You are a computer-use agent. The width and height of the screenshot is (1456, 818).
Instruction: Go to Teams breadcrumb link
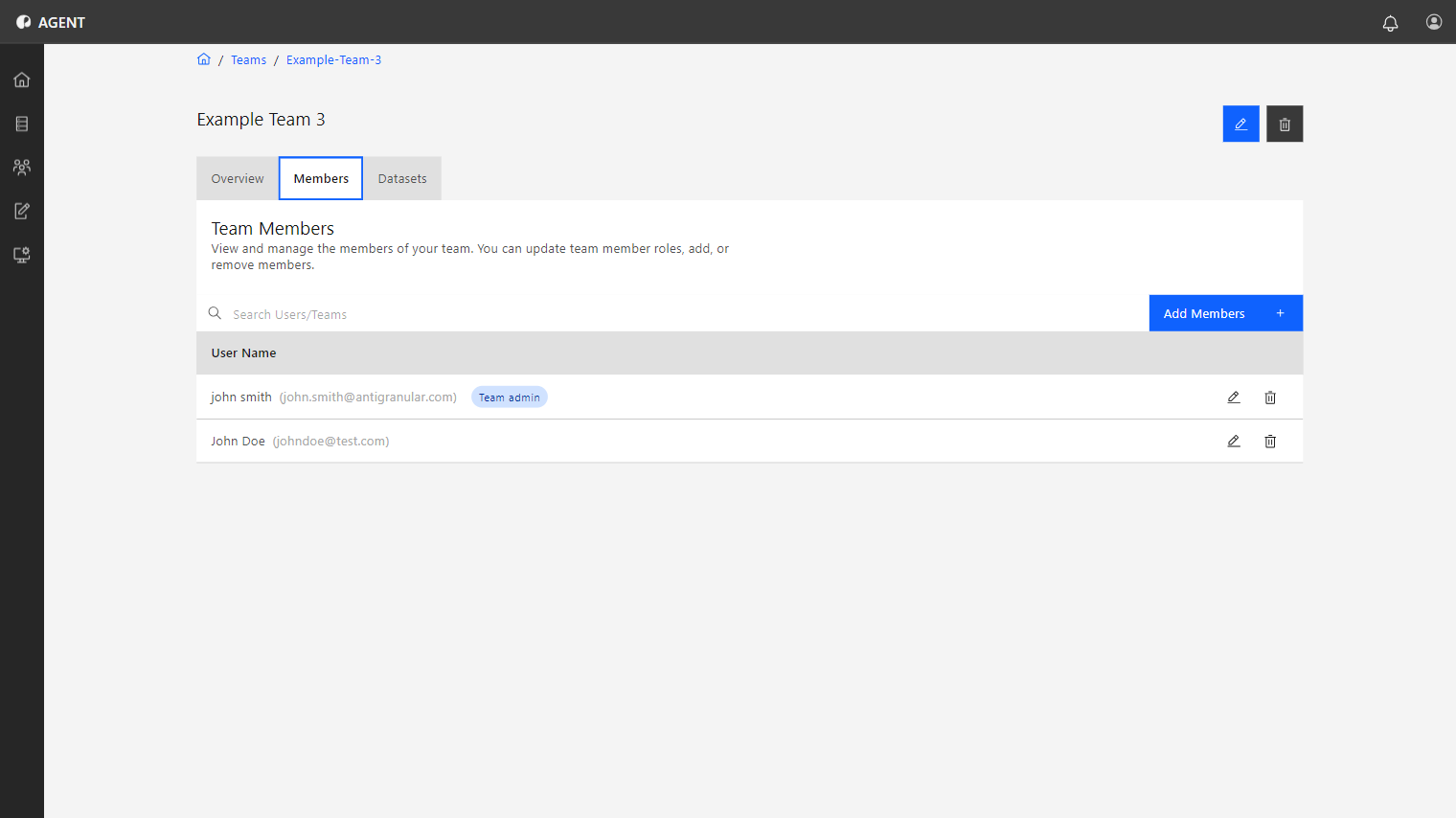tap(248, 59)
